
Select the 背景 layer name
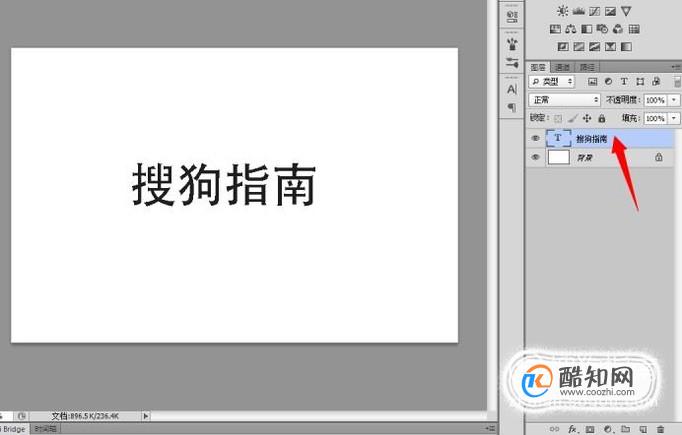[585, 157]
